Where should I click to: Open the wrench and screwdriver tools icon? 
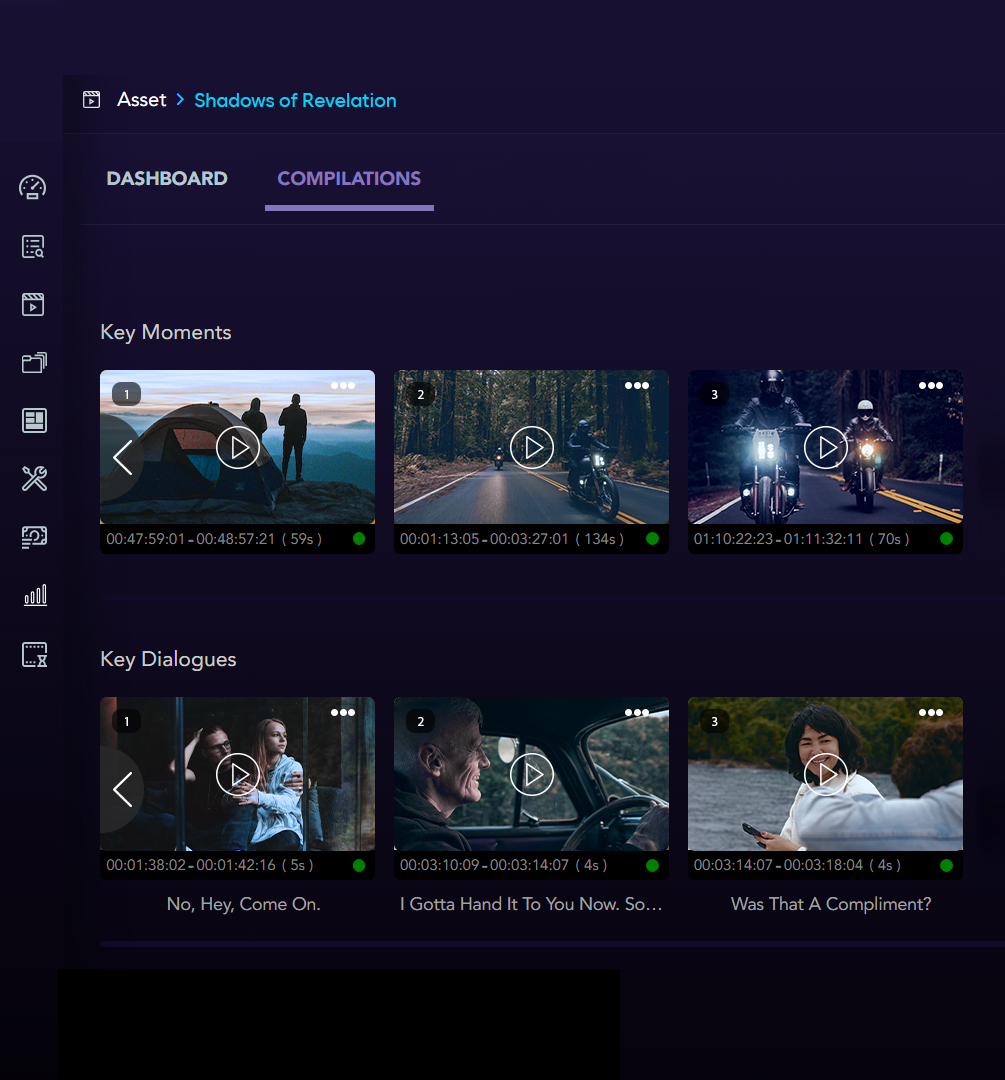34,478
